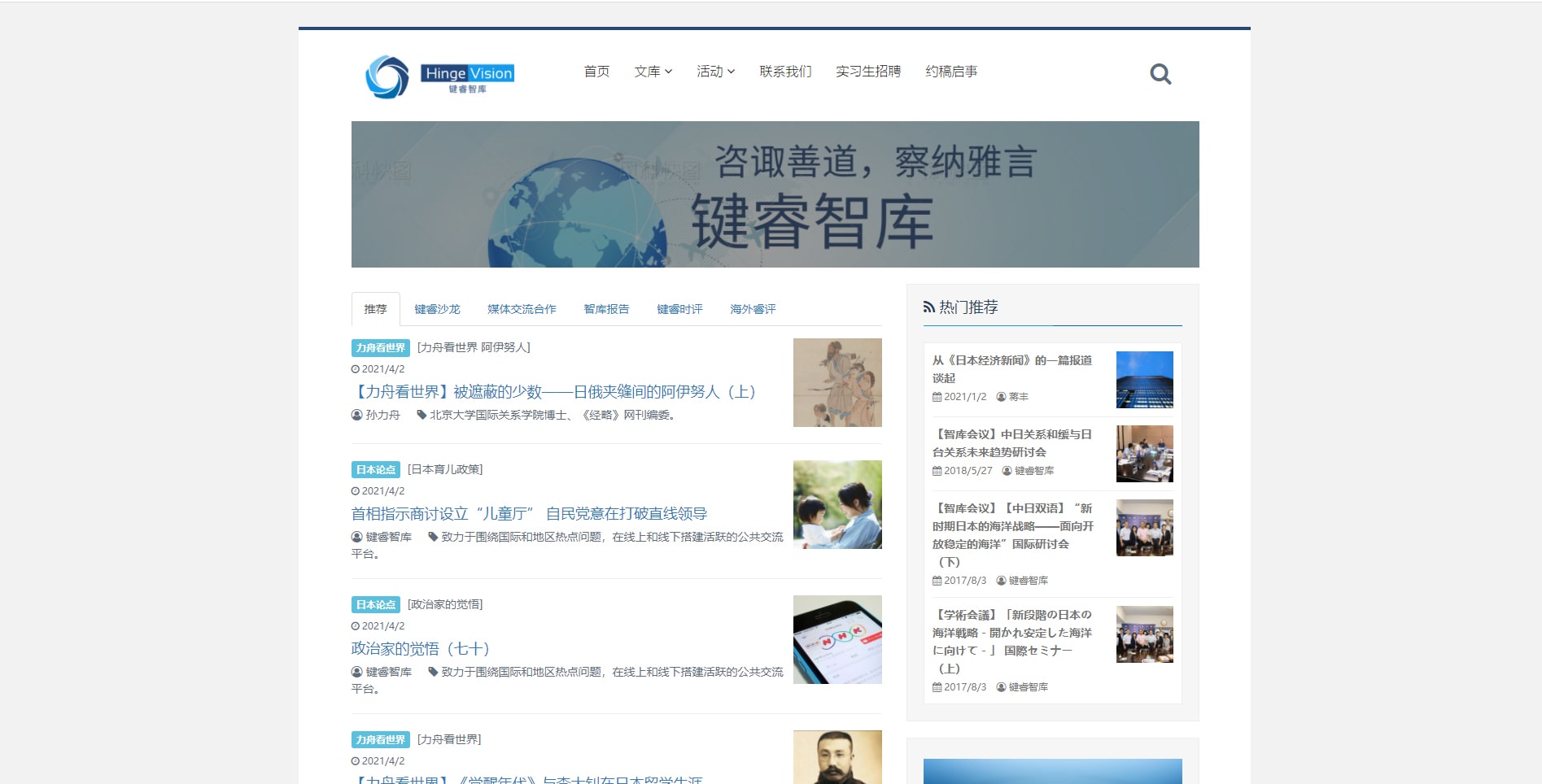Select the [政治家的觉悟] topic label

tap(444, 604)
